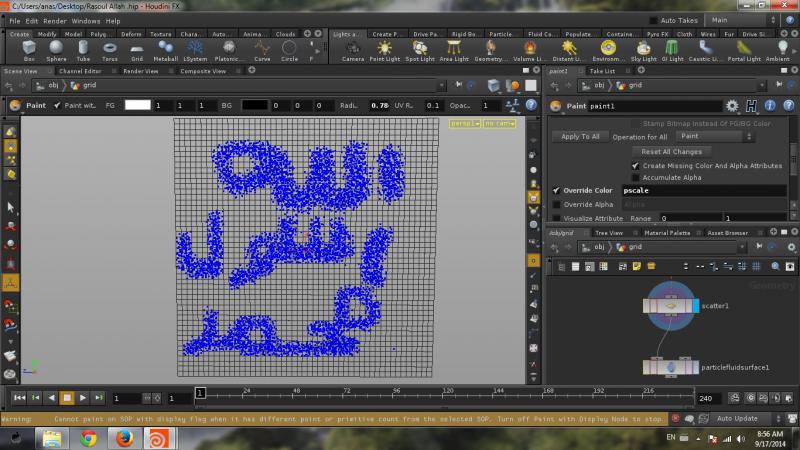The image size is (800, 450).
Task: Click the black BG color swatch
Action: 255,105
